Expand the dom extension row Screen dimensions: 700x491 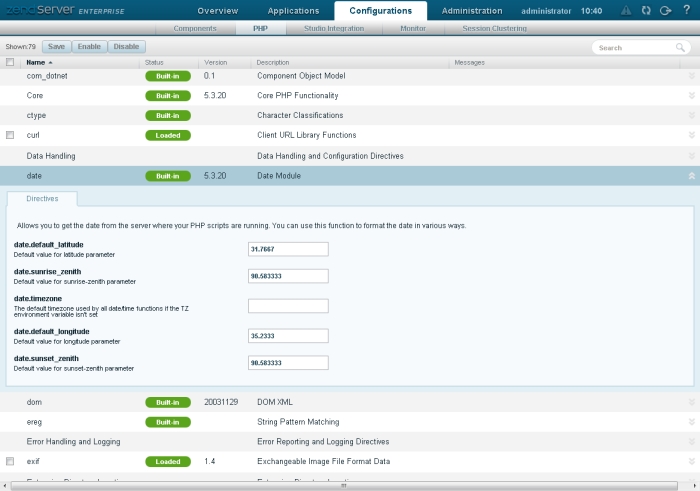click(691, 402)
